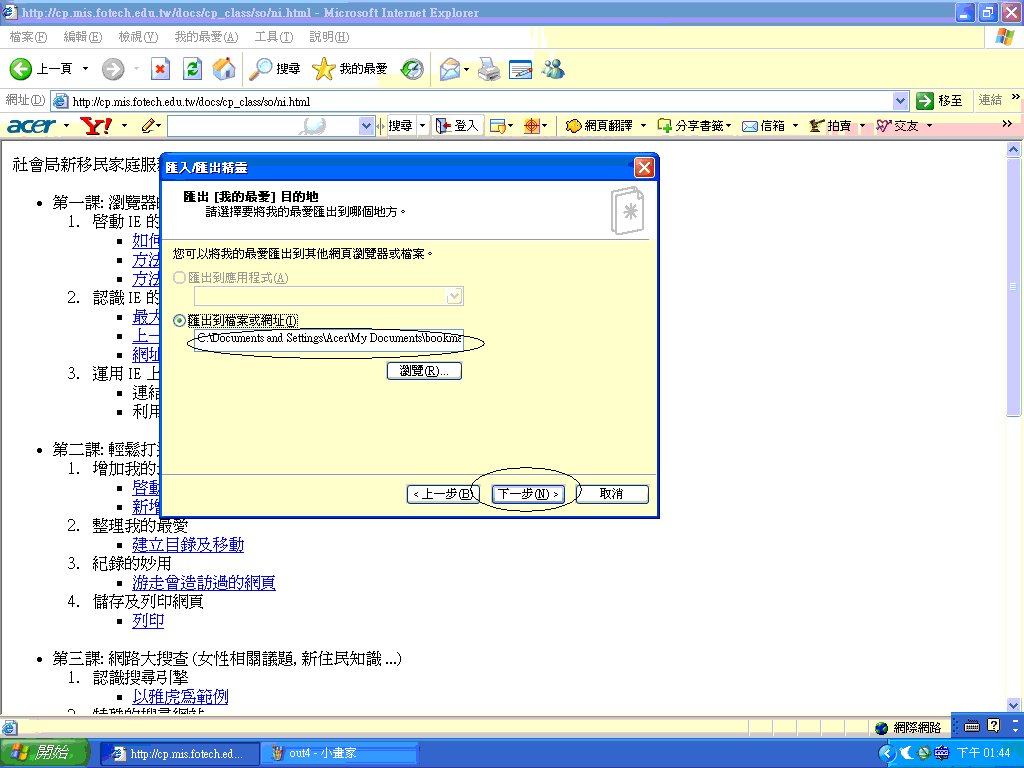Click the 瀏覽 browse button
The width and height of the screenshot is (1024, 768).
[x=424, y=371]
